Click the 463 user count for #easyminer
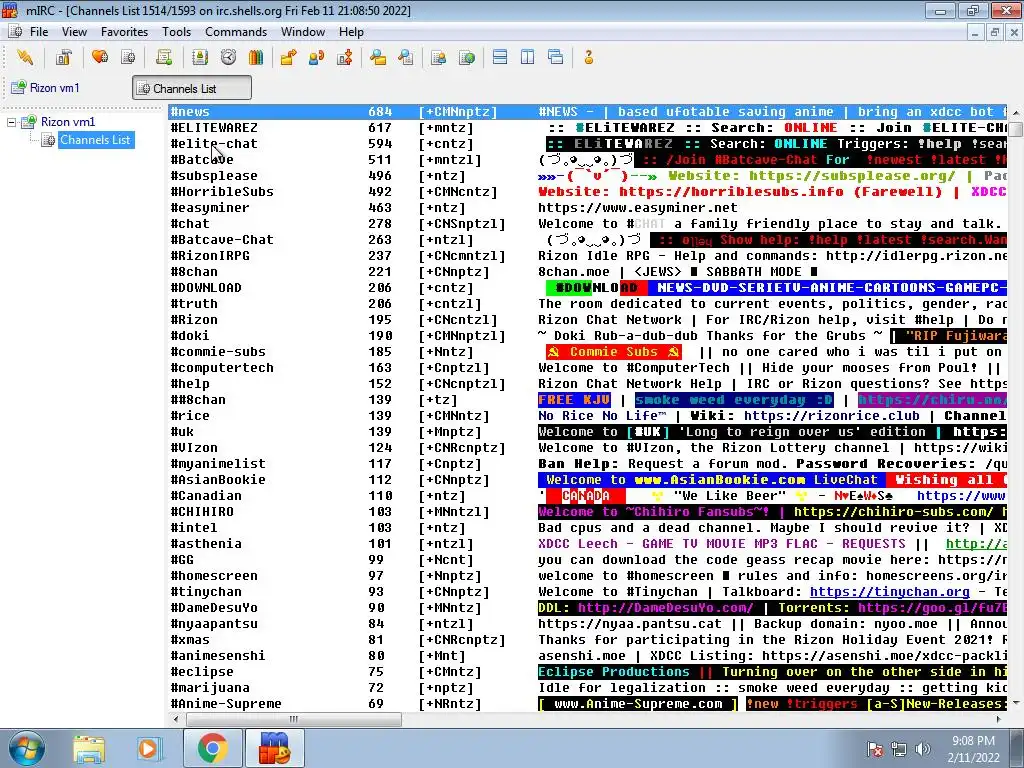The image size is (1024, 768). click(x=380, y=208)
